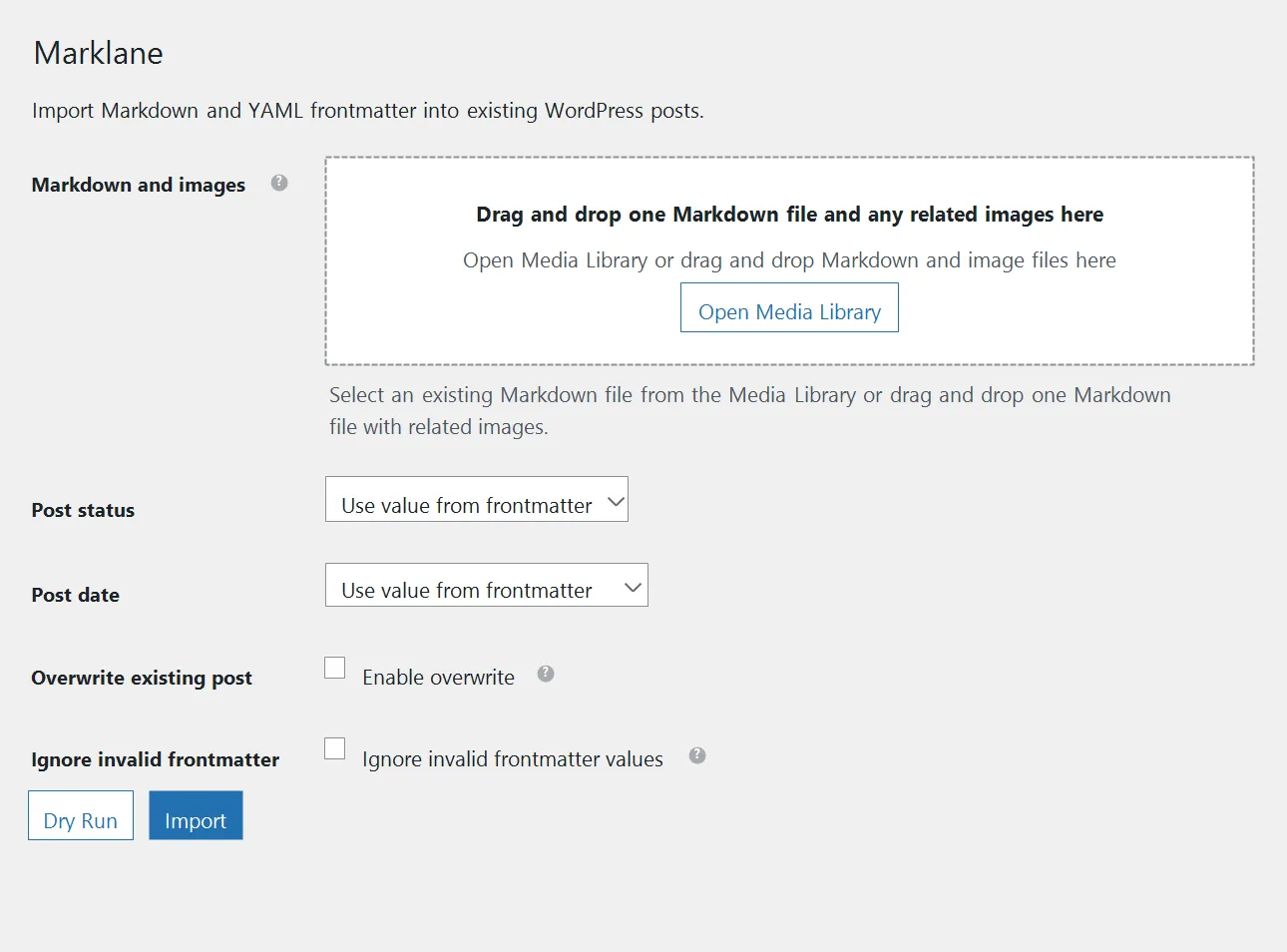Click the Enable overwrite label text
This screenshot has height=952, width=1287.
click(x=439, y=678)
